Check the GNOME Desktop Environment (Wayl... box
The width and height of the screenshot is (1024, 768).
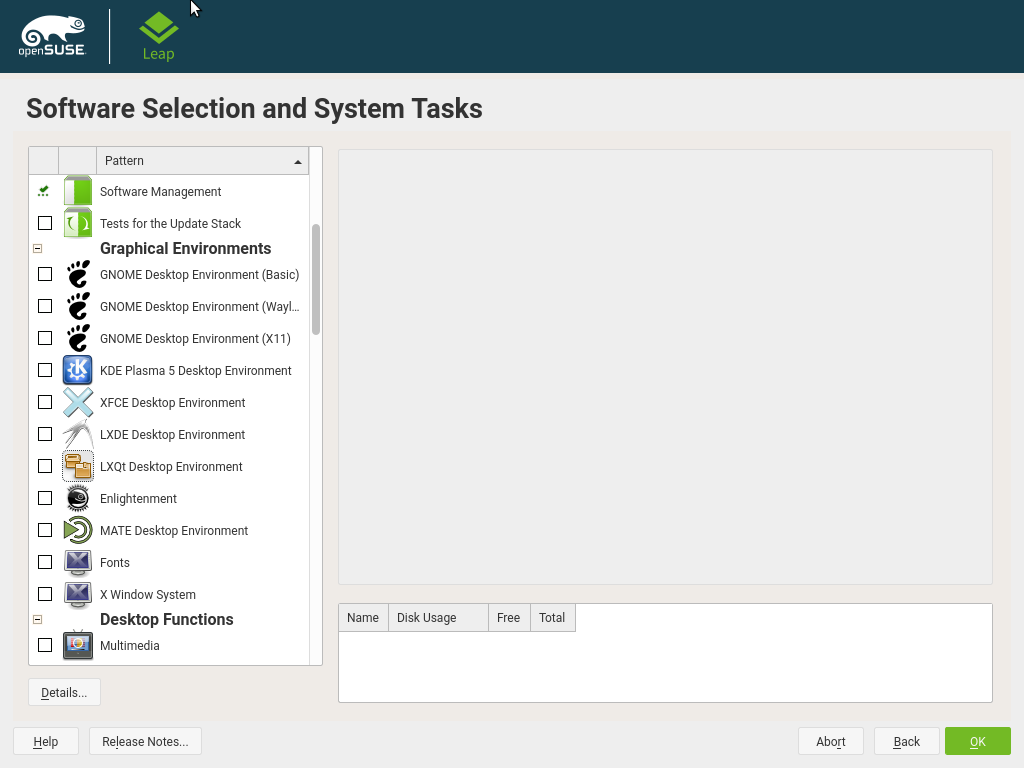coord(45,306)
